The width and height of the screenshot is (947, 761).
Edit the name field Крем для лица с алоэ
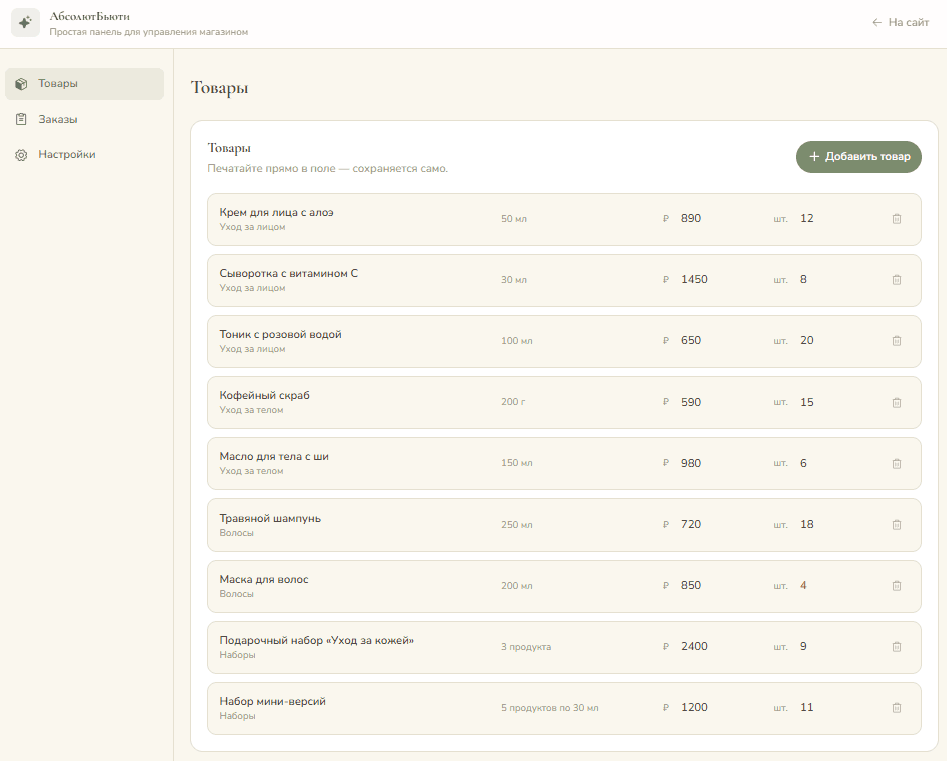(276, 213)
